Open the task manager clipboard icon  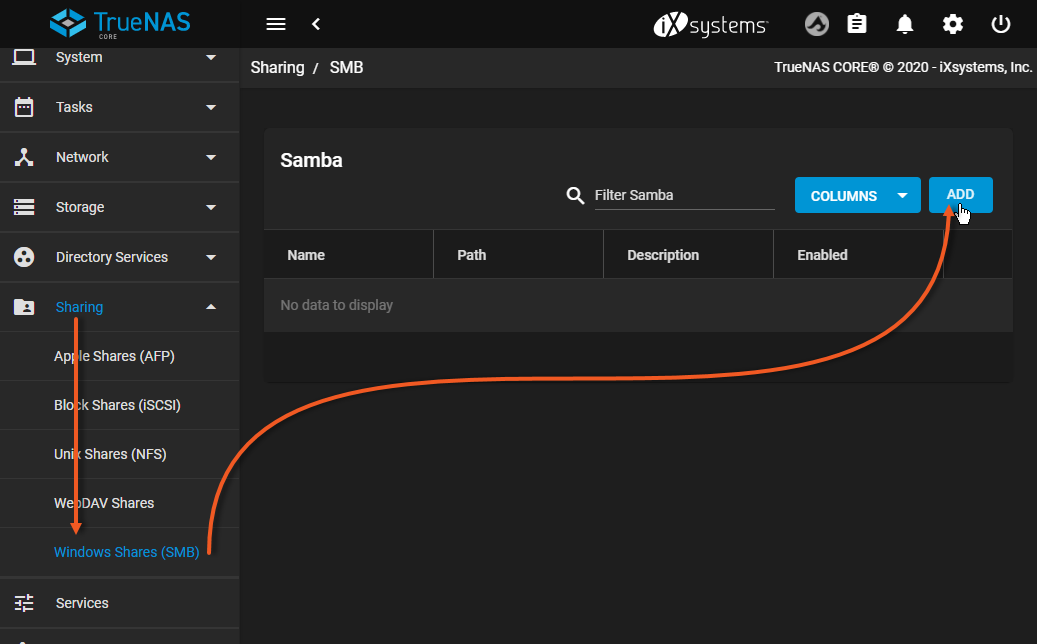[857, 24]
